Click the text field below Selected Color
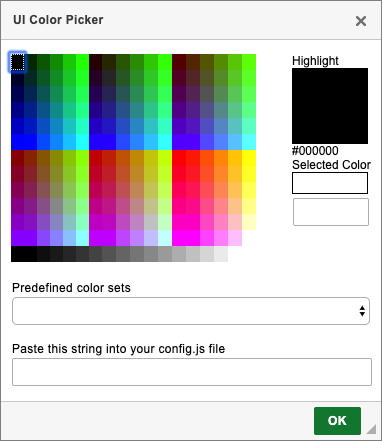 point(331,212)
